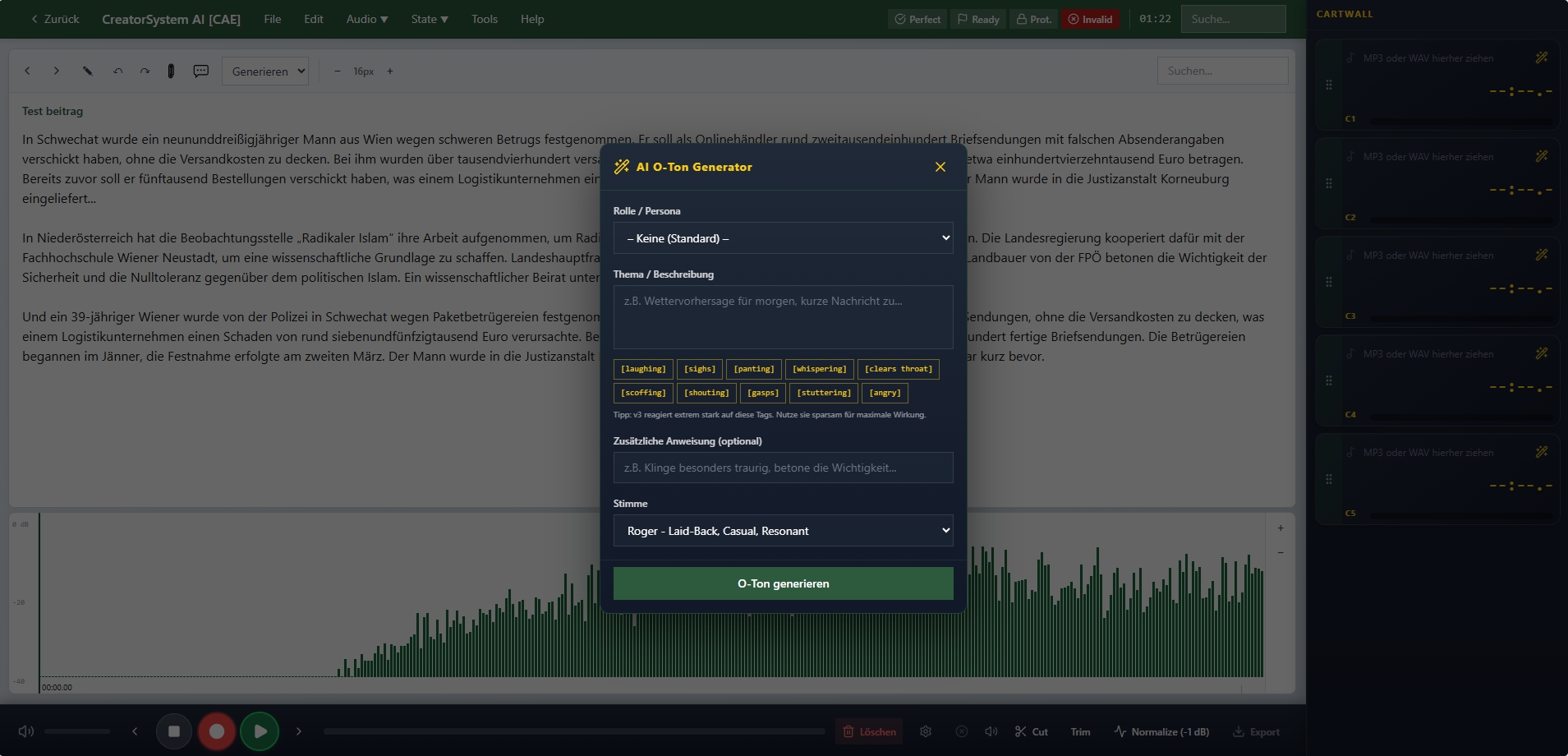The width and height of the screenshot is (1568, 756).
Task: Click the Löschen delete button
Action: pos(869,732)
